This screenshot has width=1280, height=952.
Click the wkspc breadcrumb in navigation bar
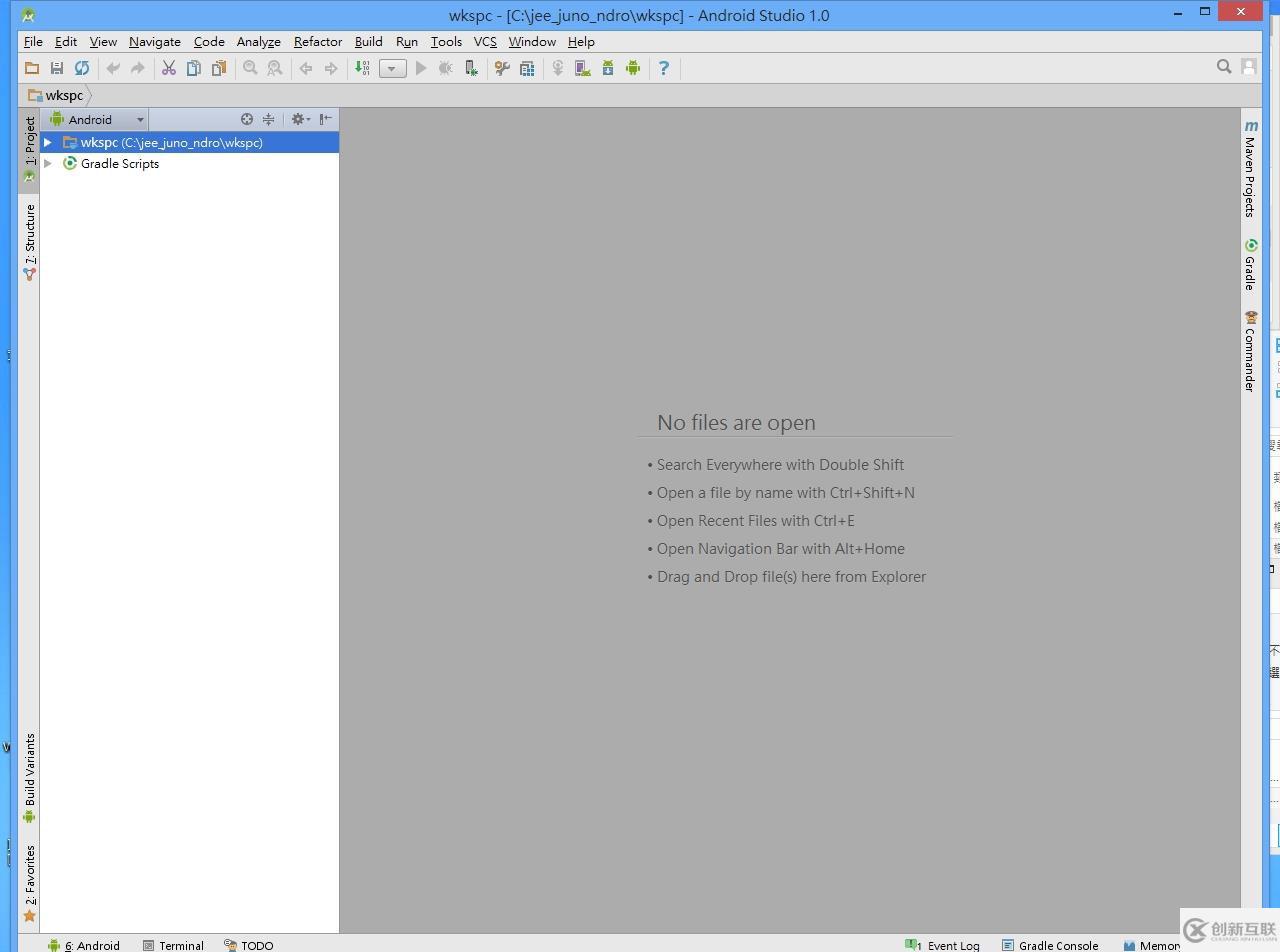tap(57, 95)
